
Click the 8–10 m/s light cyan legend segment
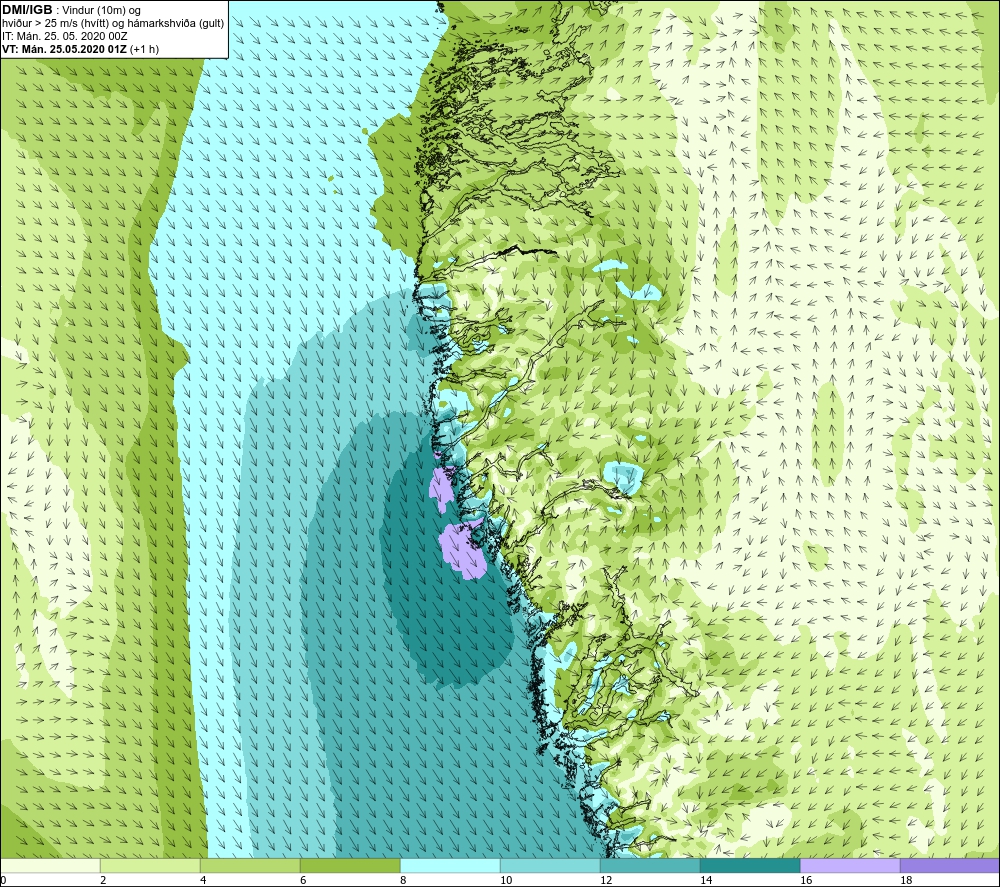click(450, 865)
